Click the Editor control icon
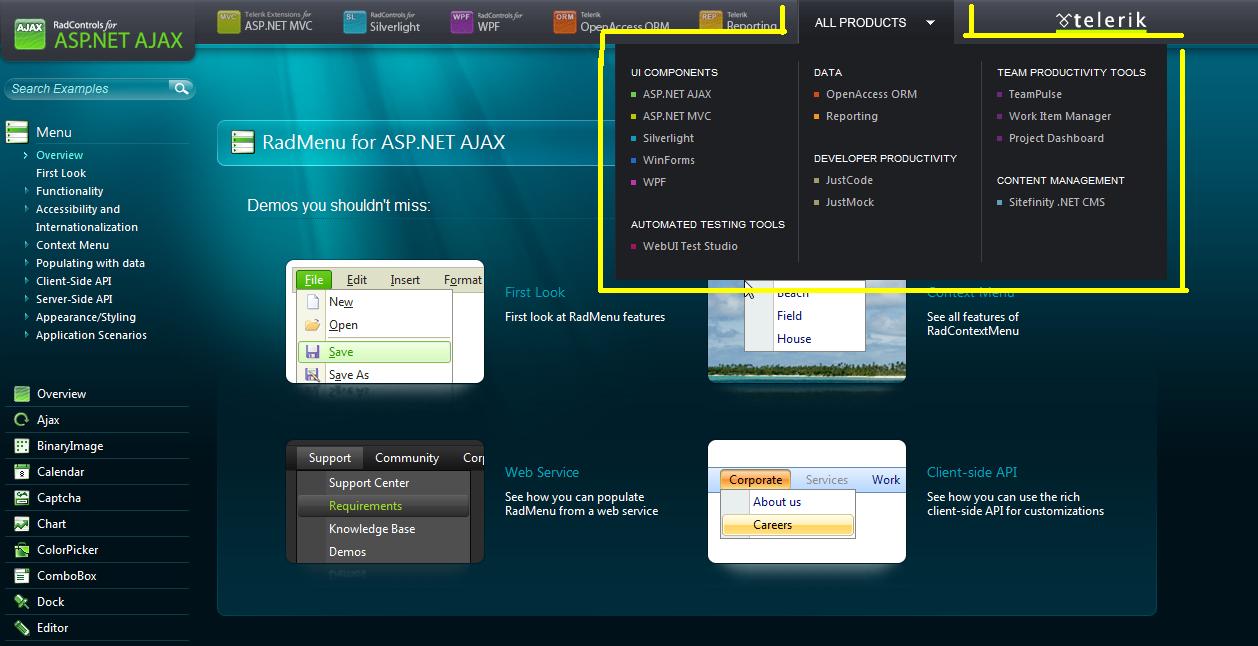The width and height of the screenshot is (1258, 646). pyautogui.click(x=21, y=628)
